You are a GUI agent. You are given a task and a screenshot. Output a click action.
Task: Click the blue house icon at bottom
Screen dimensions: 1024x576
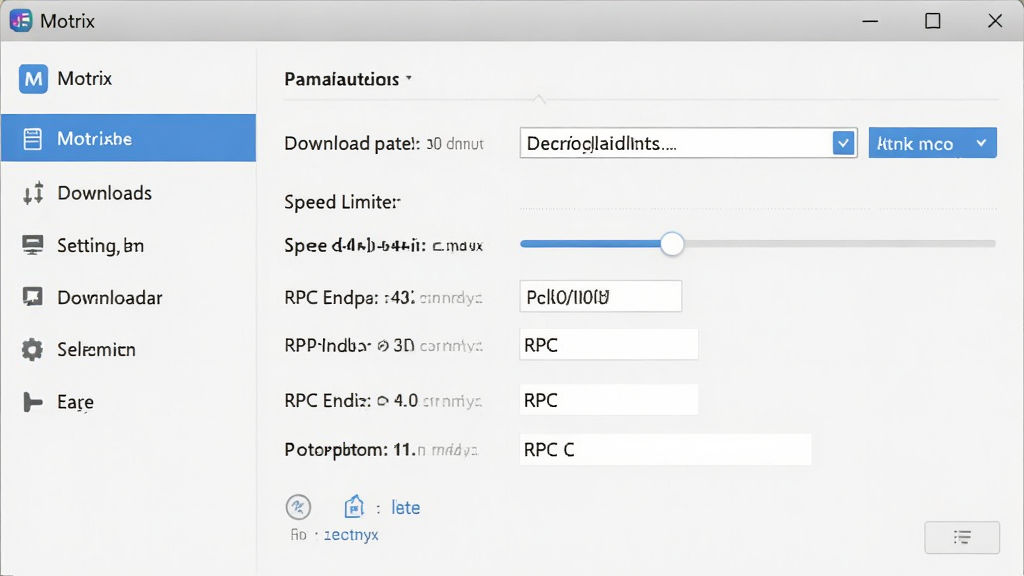tap(354, 506)
